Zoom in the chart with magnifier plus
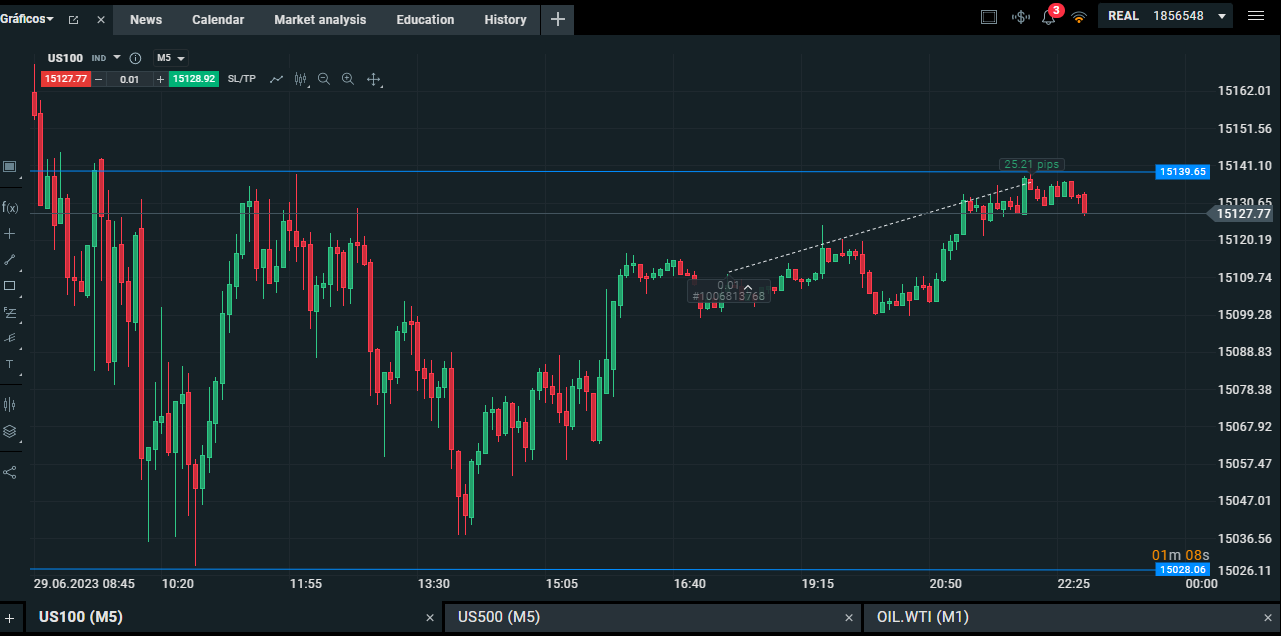 click(x=348, y=79)
